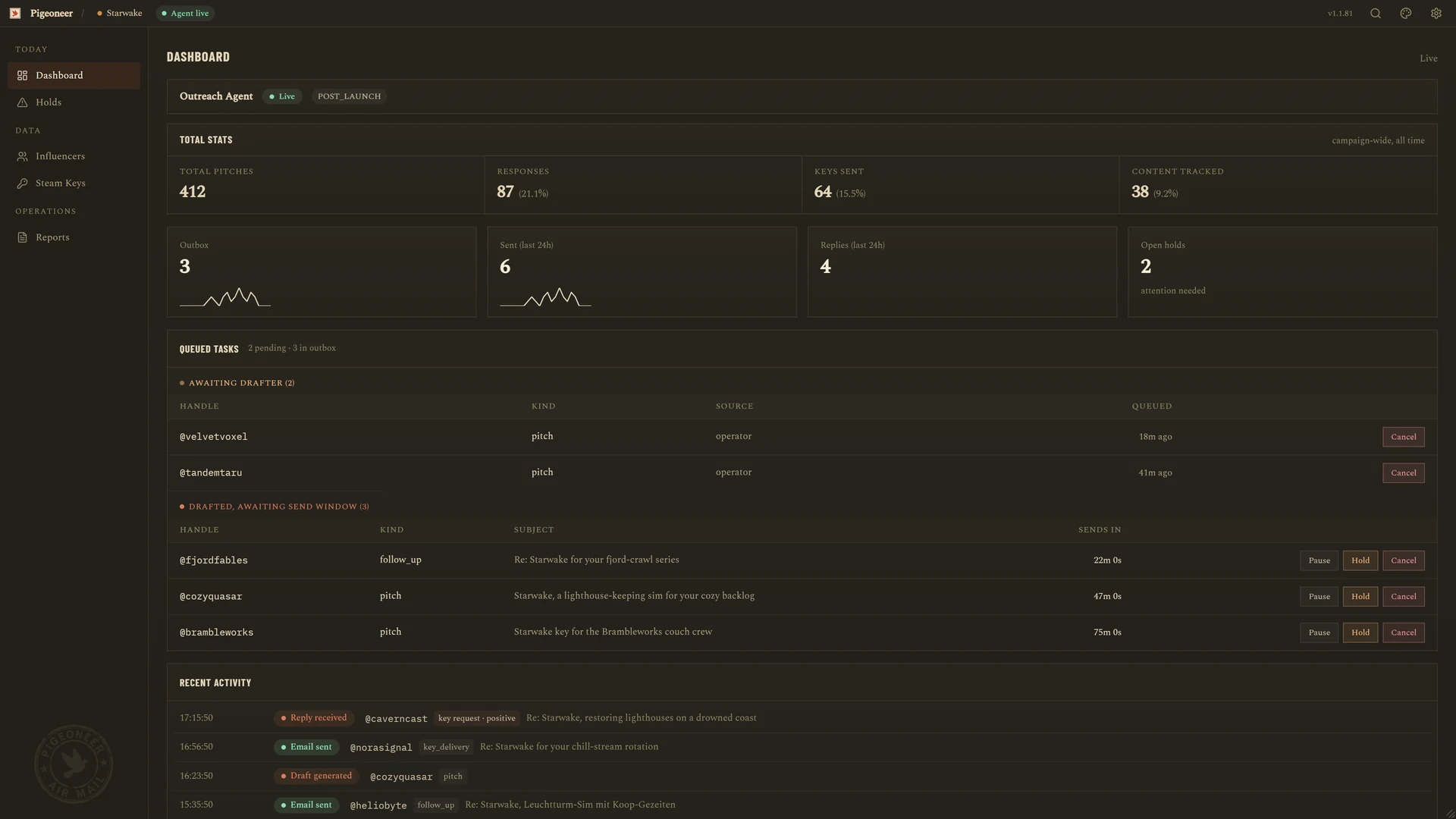Pause the @brambleworks pitch
1456x819 pixels.
tap(1319, 633)
